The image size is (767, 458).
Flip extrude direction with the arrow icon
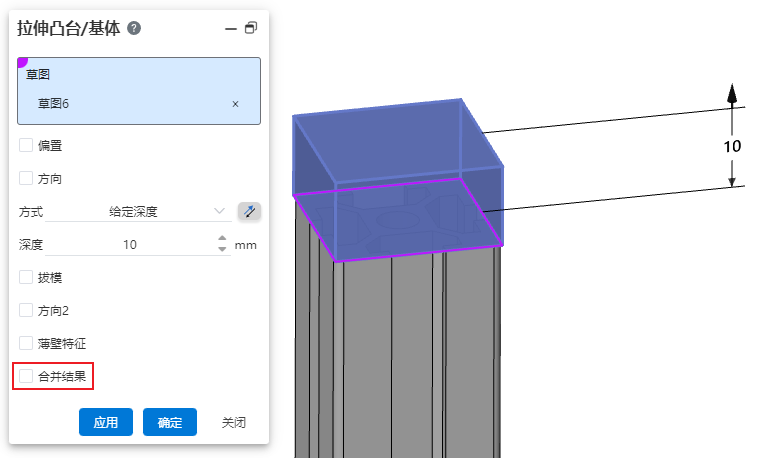point(249,211)
